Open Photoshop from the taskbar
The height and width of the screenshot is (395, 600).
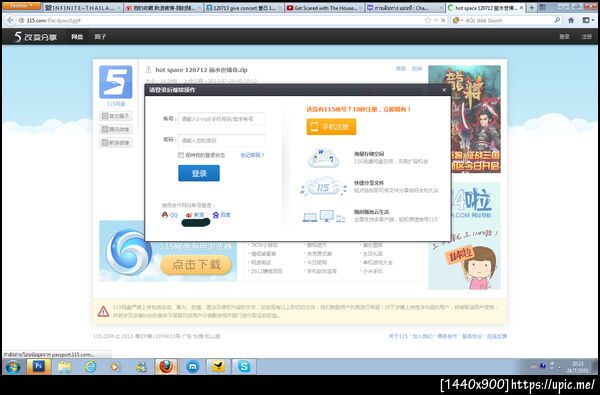click(x=38, y=367)
